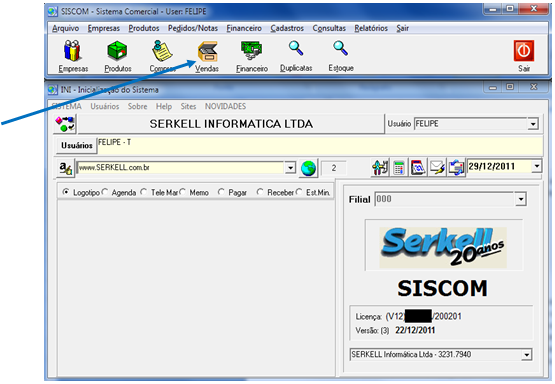Open the Produtos toolbar icon

(117, 50)
